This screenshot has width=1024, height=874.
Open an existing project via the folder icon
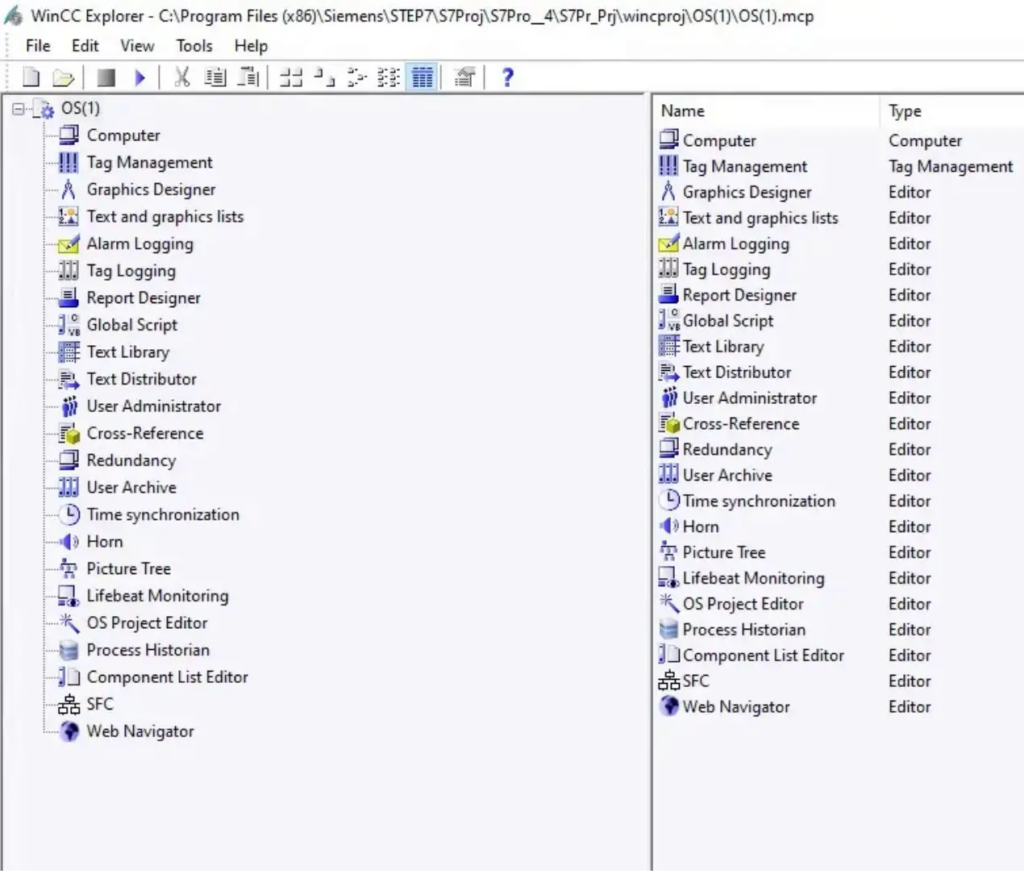tap(62, 76)
